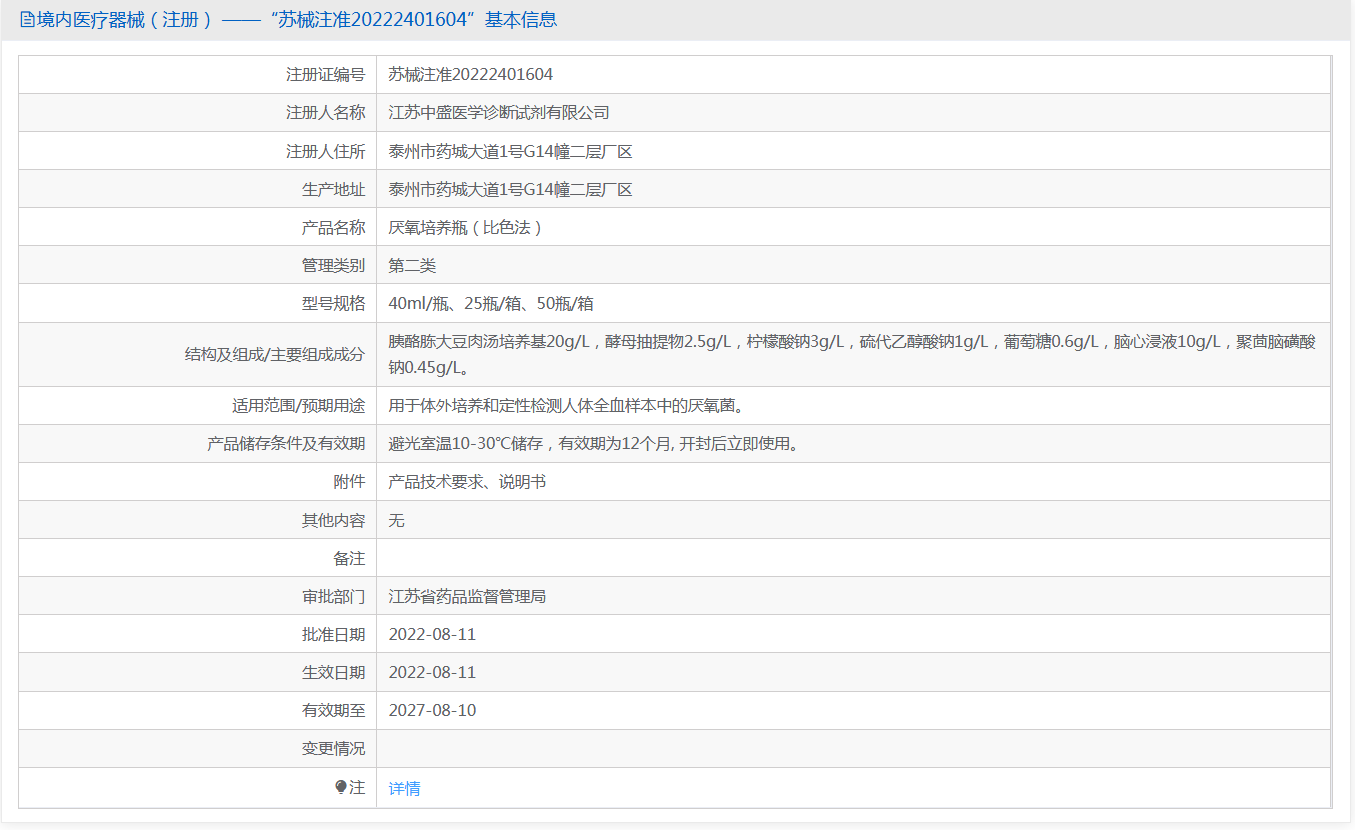
Task: Select company name 江苏中盛医学诊断试剂有限公司
Action: [499, 113]
